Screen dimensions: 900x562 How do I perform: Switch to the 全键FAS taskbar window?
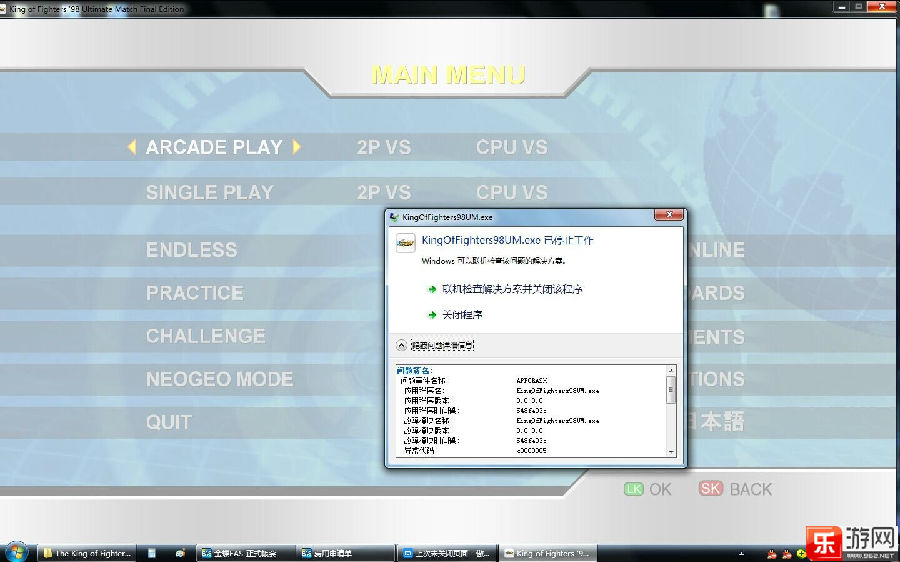point(246,553)
